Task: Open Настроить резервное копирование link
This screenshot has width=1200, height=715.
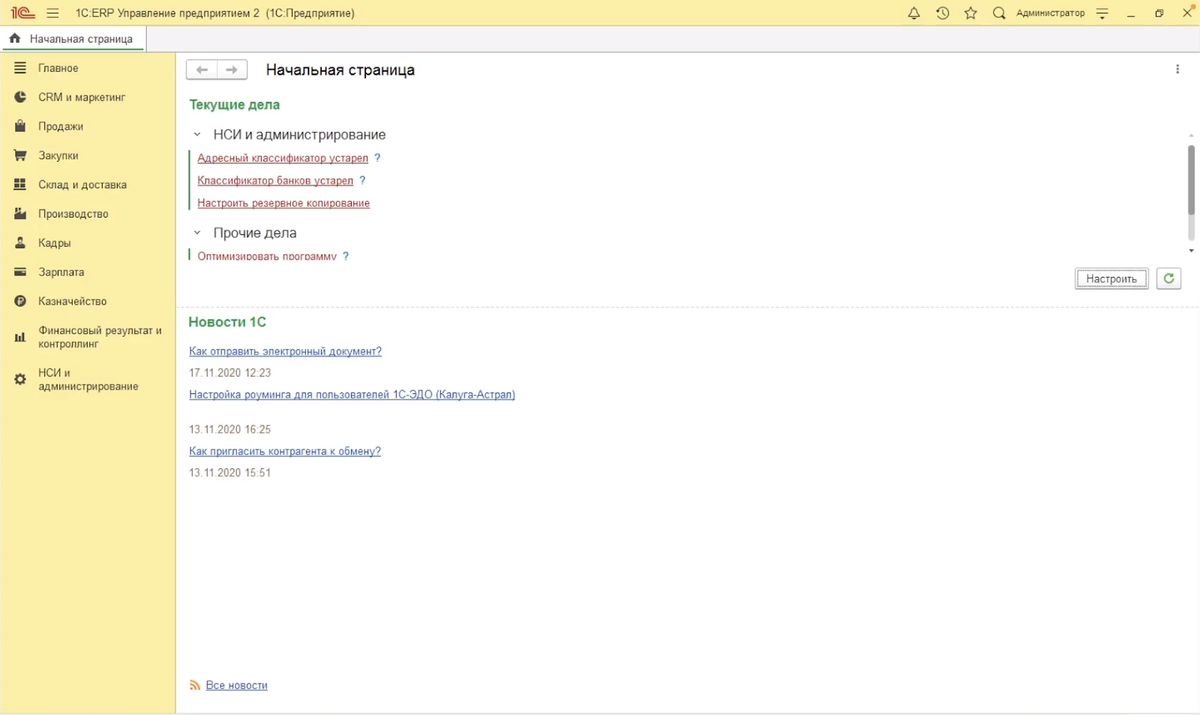Action: (x=283, y=203)
